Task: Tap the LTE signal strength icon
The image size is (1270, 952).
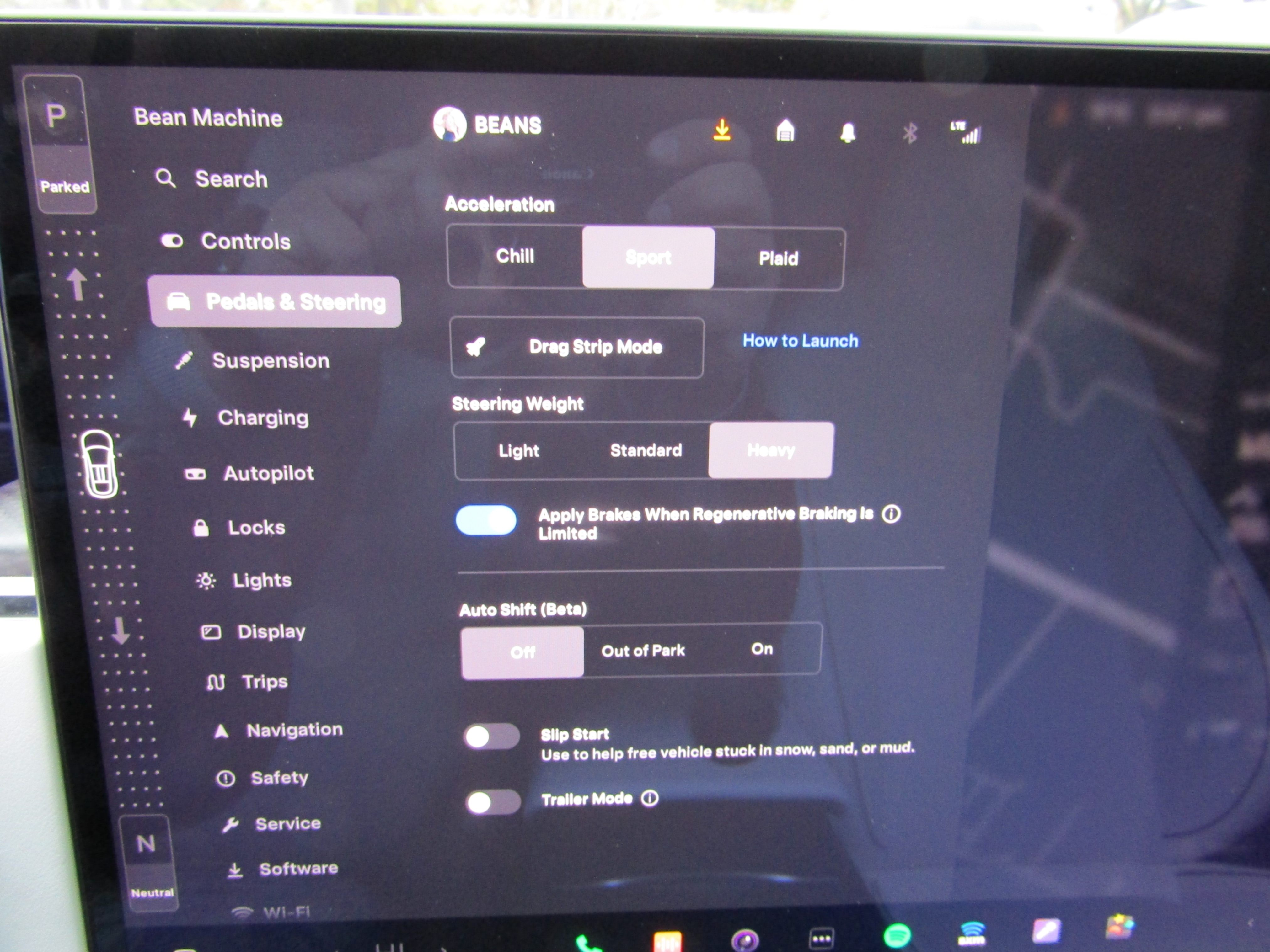Action: pos(967,133)
